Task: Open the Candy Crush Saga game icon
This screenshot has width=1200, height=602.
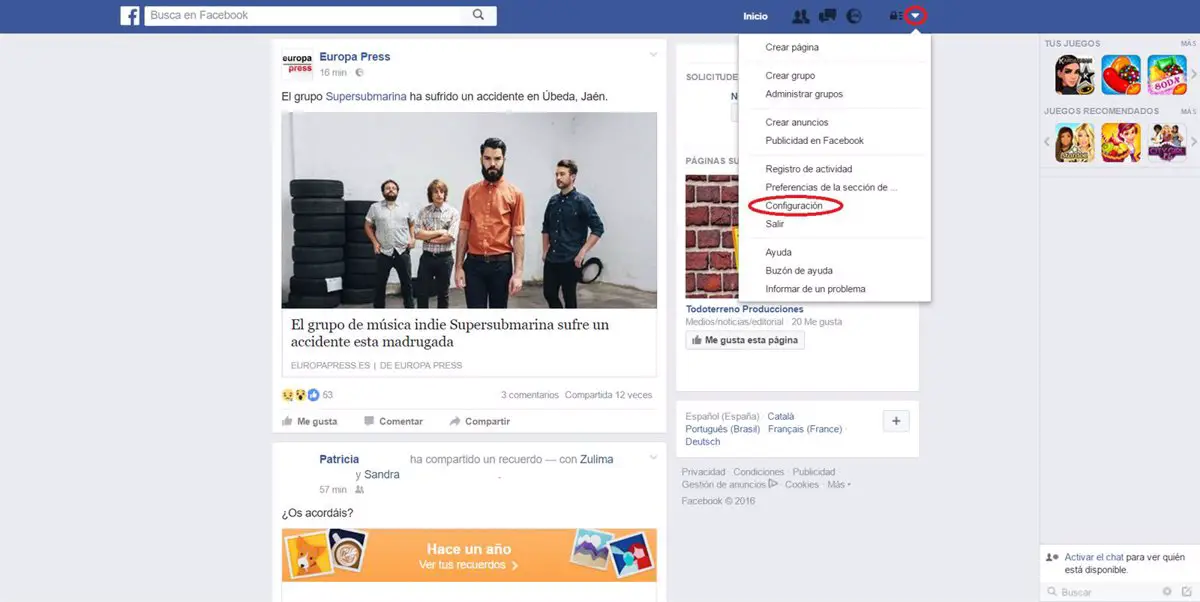Action: click(1121, 74)
